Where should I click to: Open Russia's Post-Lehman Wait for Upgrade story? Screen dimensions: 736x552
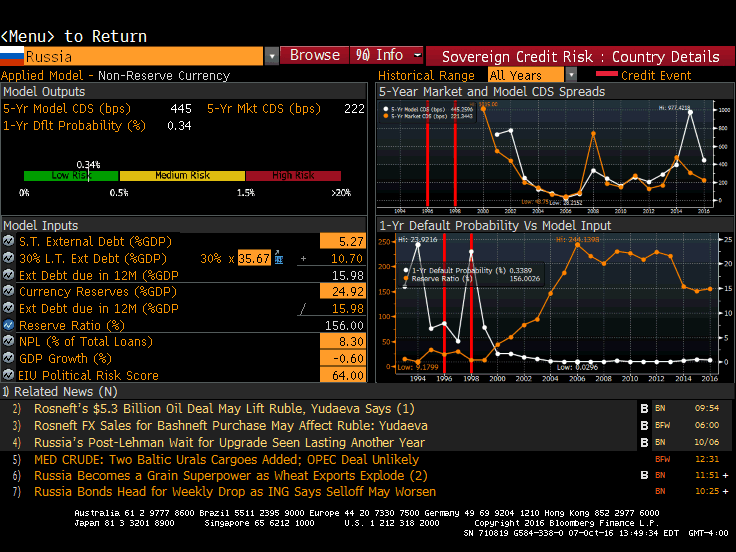point(229,443)
